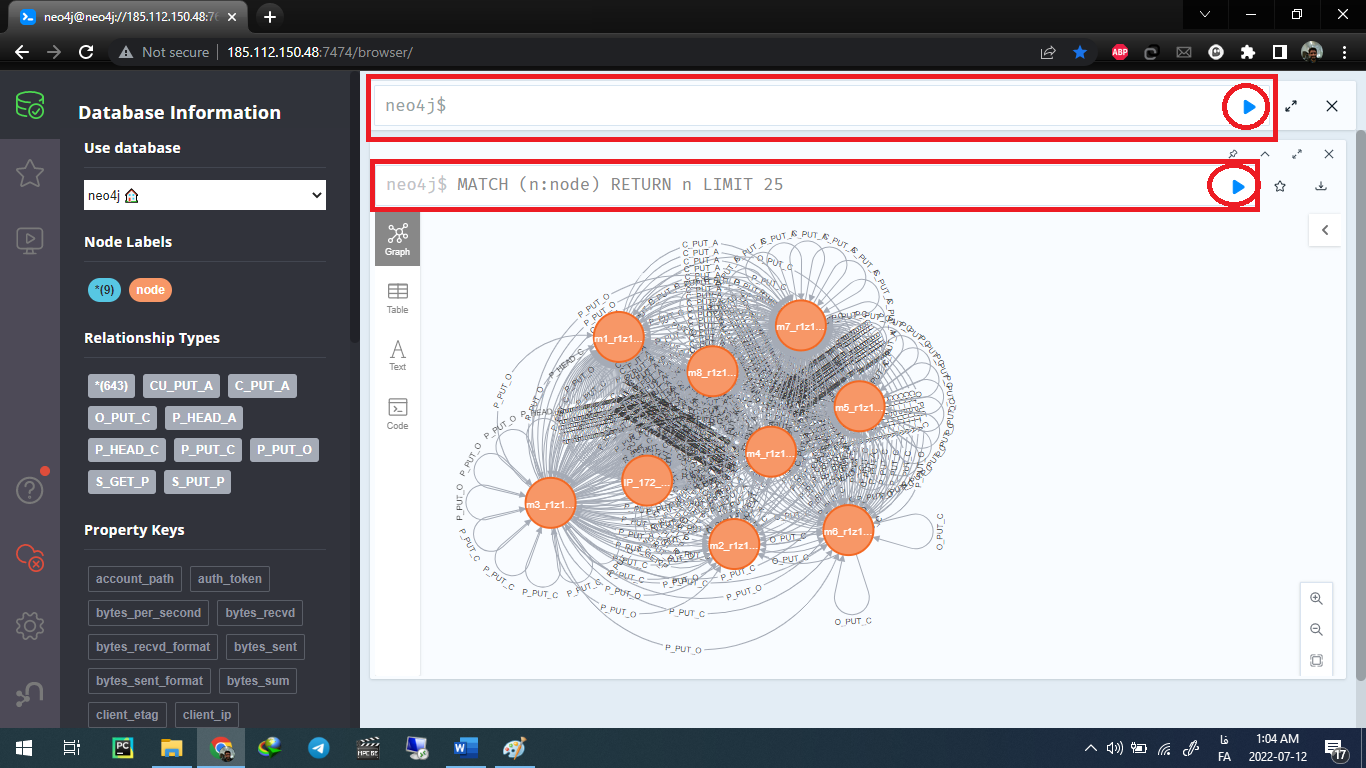Click the top neo4j$ query input

point(795,105)
